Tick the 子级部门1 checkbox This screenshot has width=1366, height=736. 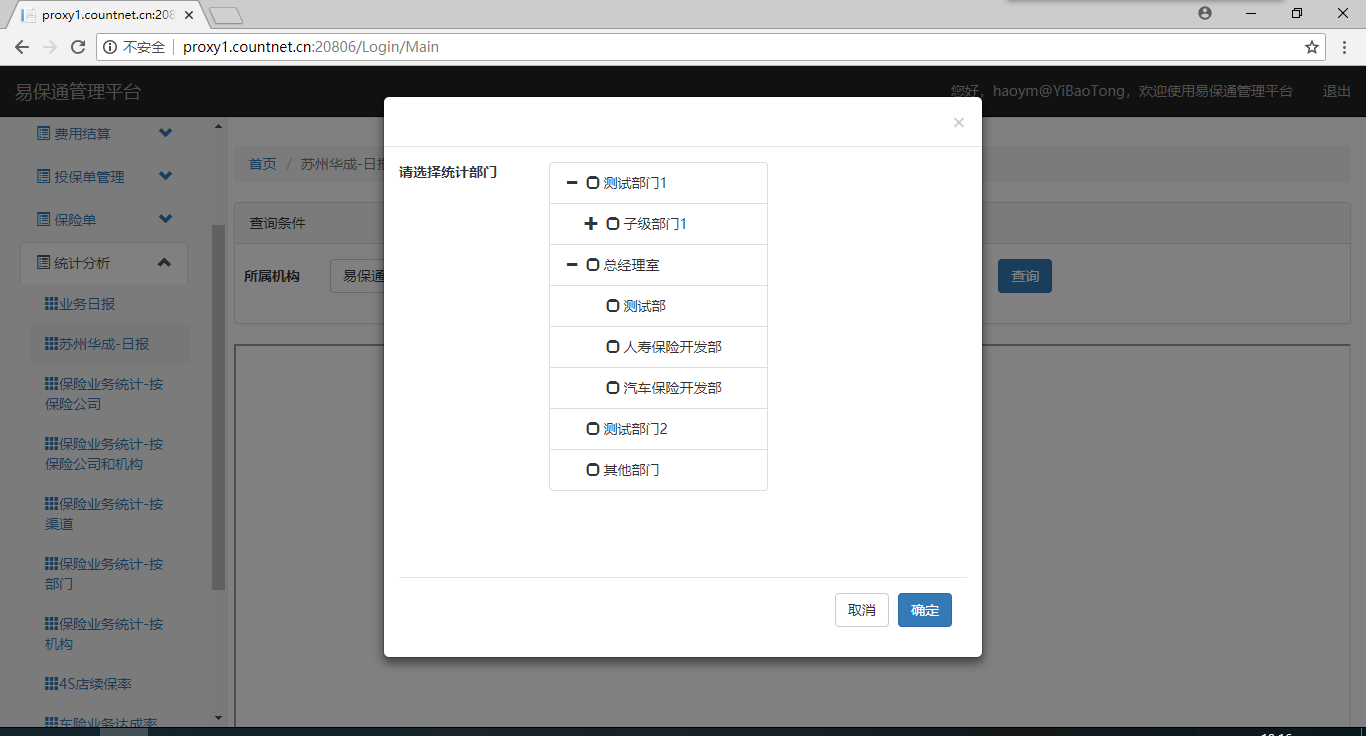[x=613, y=224]
